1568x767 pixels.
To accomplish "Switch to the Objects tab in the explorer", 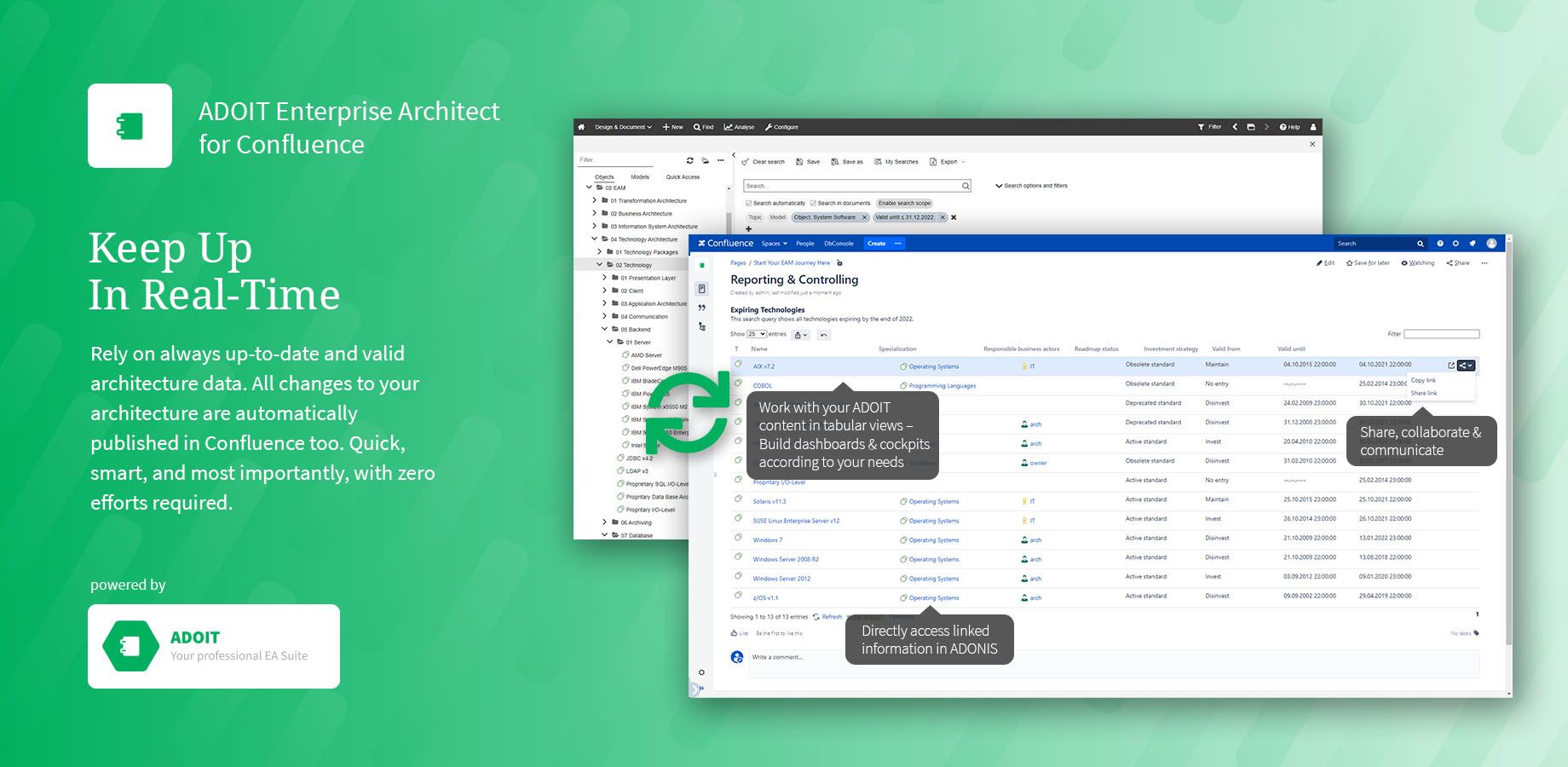I will click(x=604, y=177).
